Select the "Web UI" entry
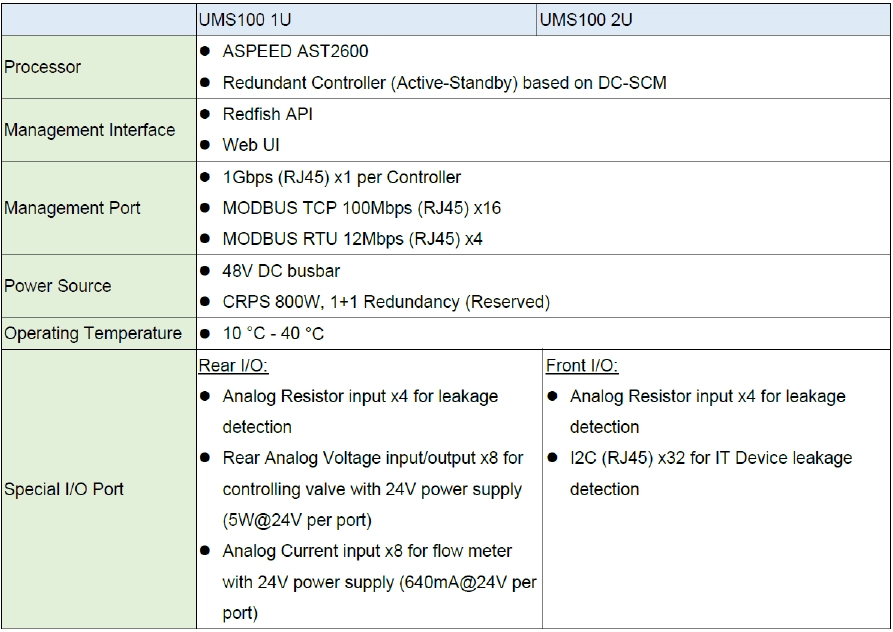 tap(251, 145)
